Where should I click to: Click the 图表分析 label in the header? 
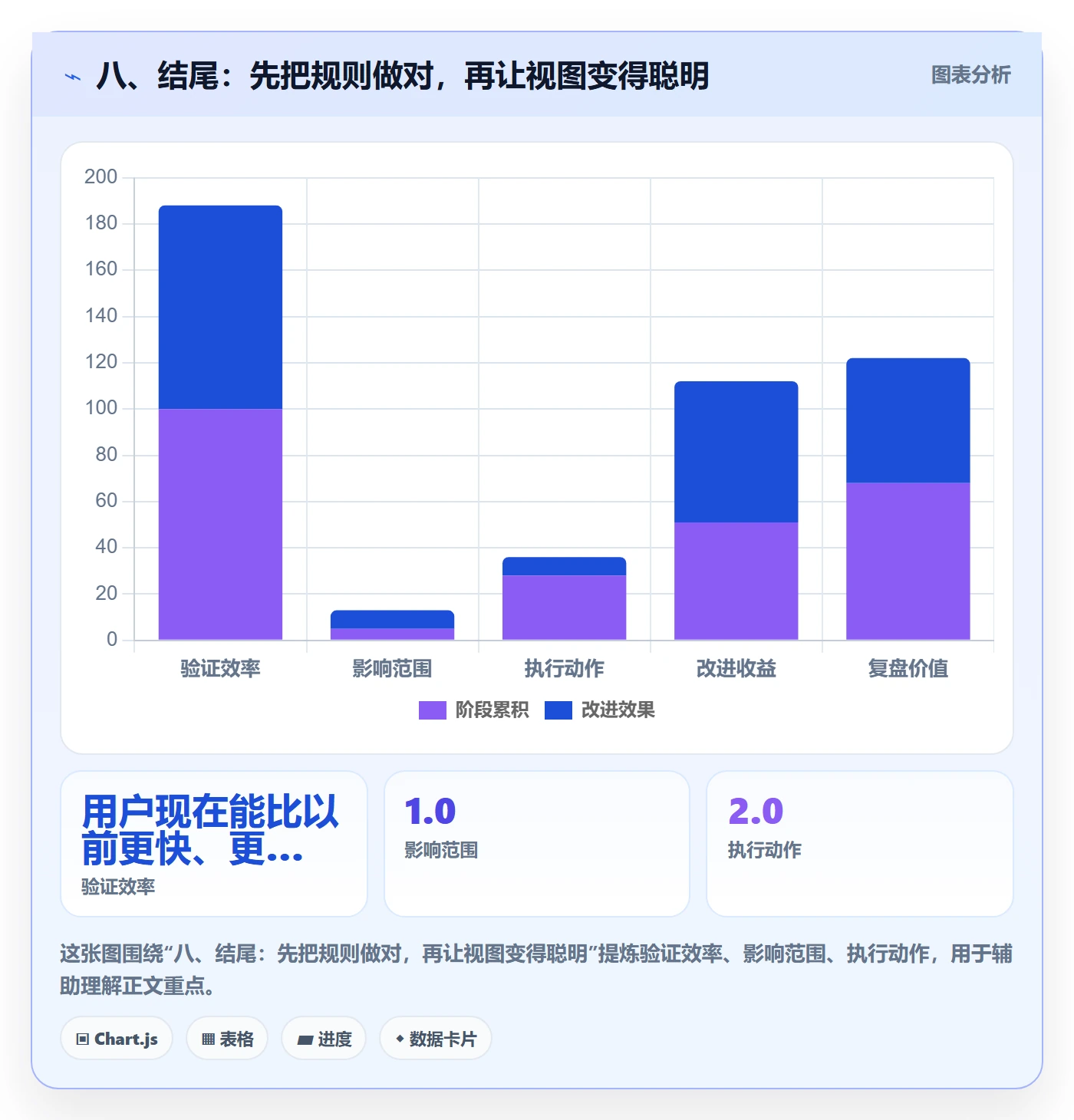point(970,75)
